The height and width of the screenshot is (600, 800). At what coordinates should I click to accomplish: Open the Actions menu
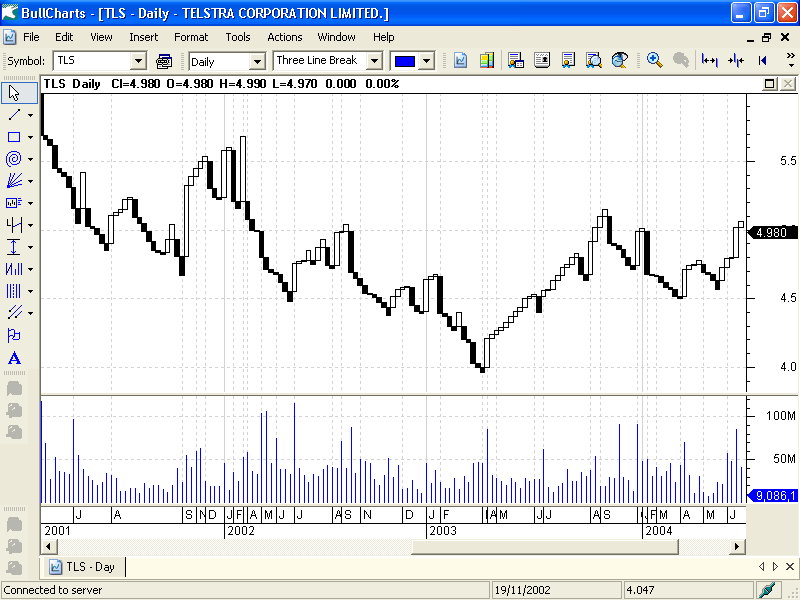pos(285,37)
